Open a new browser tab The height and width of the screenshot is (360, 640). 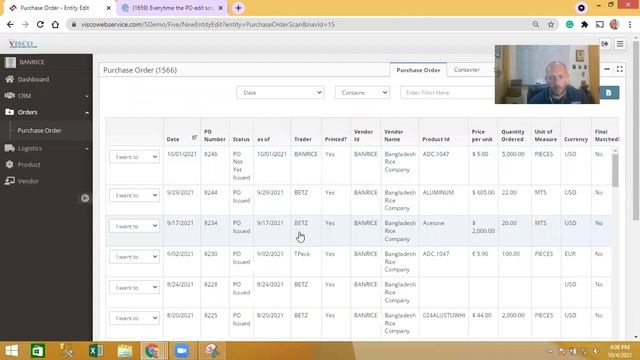coord(238,8)
